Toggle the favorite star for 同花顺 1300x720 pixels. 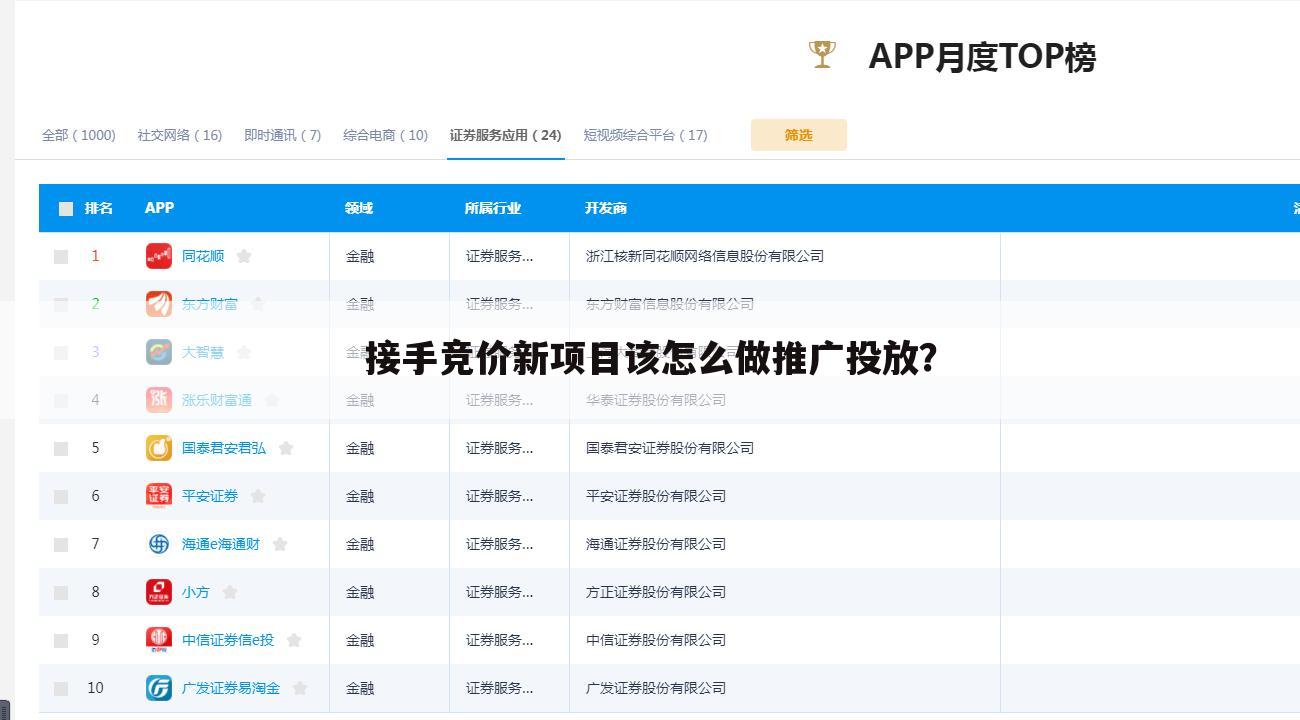[243, 256]
